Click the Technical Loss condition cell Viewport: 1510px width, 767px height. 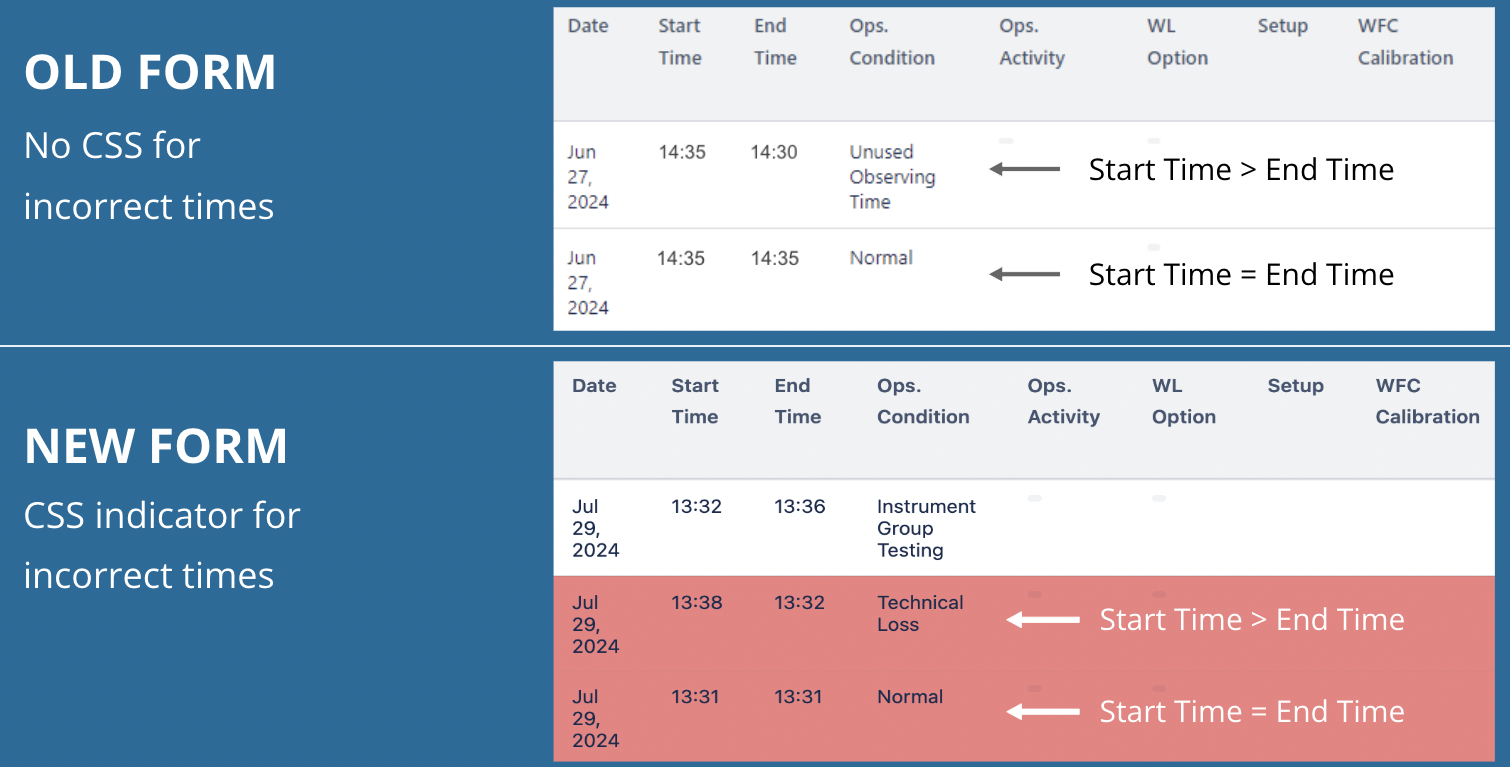(920, 613)
